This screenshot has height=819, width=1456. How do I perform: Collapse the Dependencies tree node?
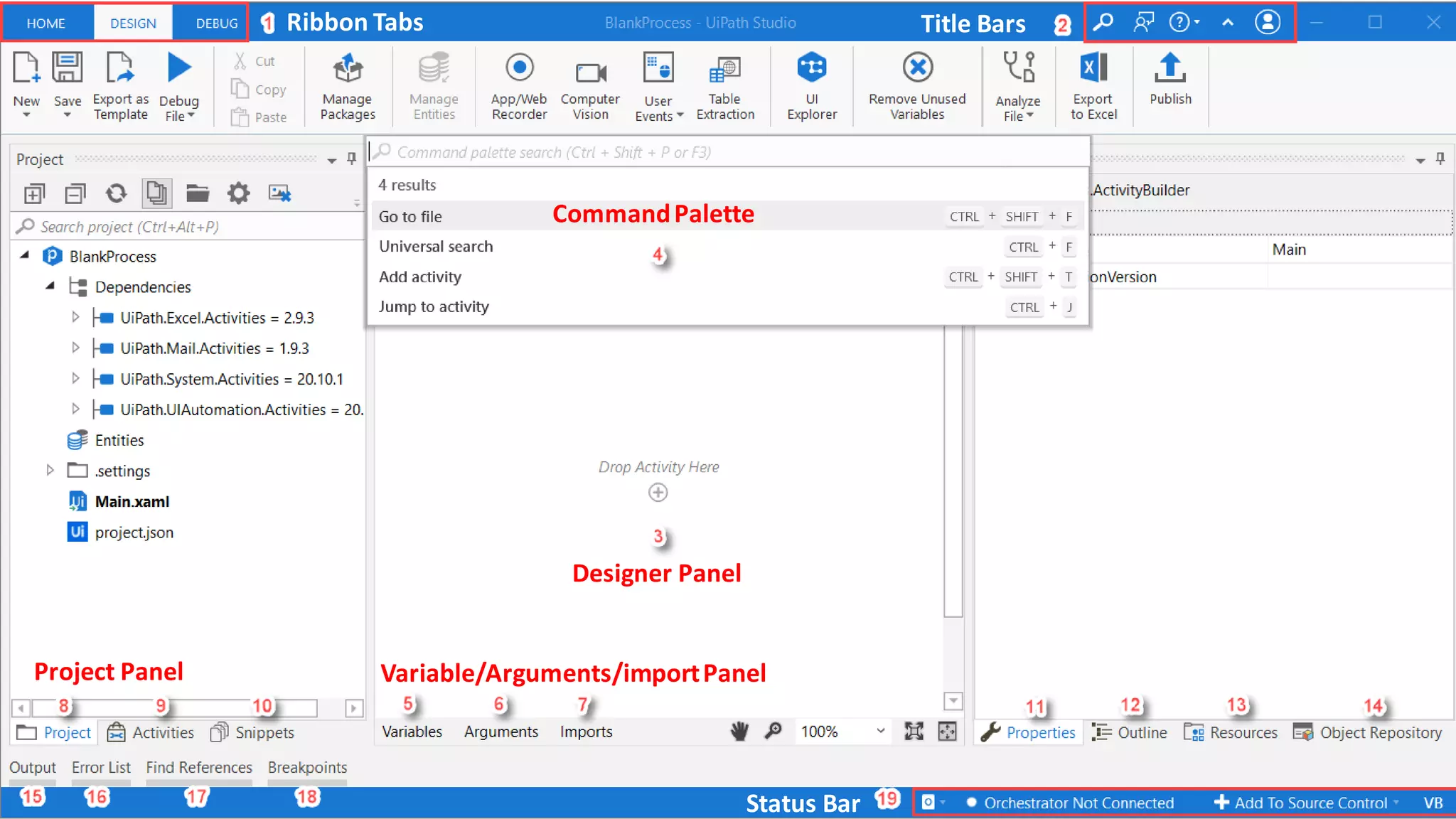(50, 286)
